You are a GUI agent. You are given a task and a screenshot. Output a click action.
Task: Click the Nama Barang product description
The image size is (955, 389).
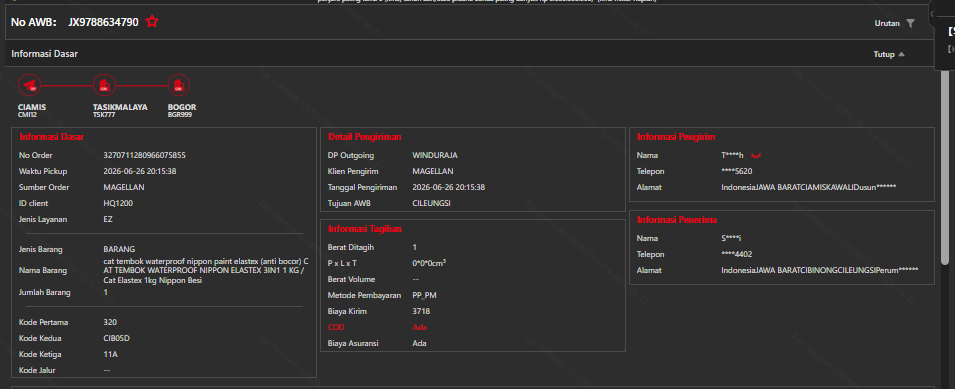click(x=206, y=270)
